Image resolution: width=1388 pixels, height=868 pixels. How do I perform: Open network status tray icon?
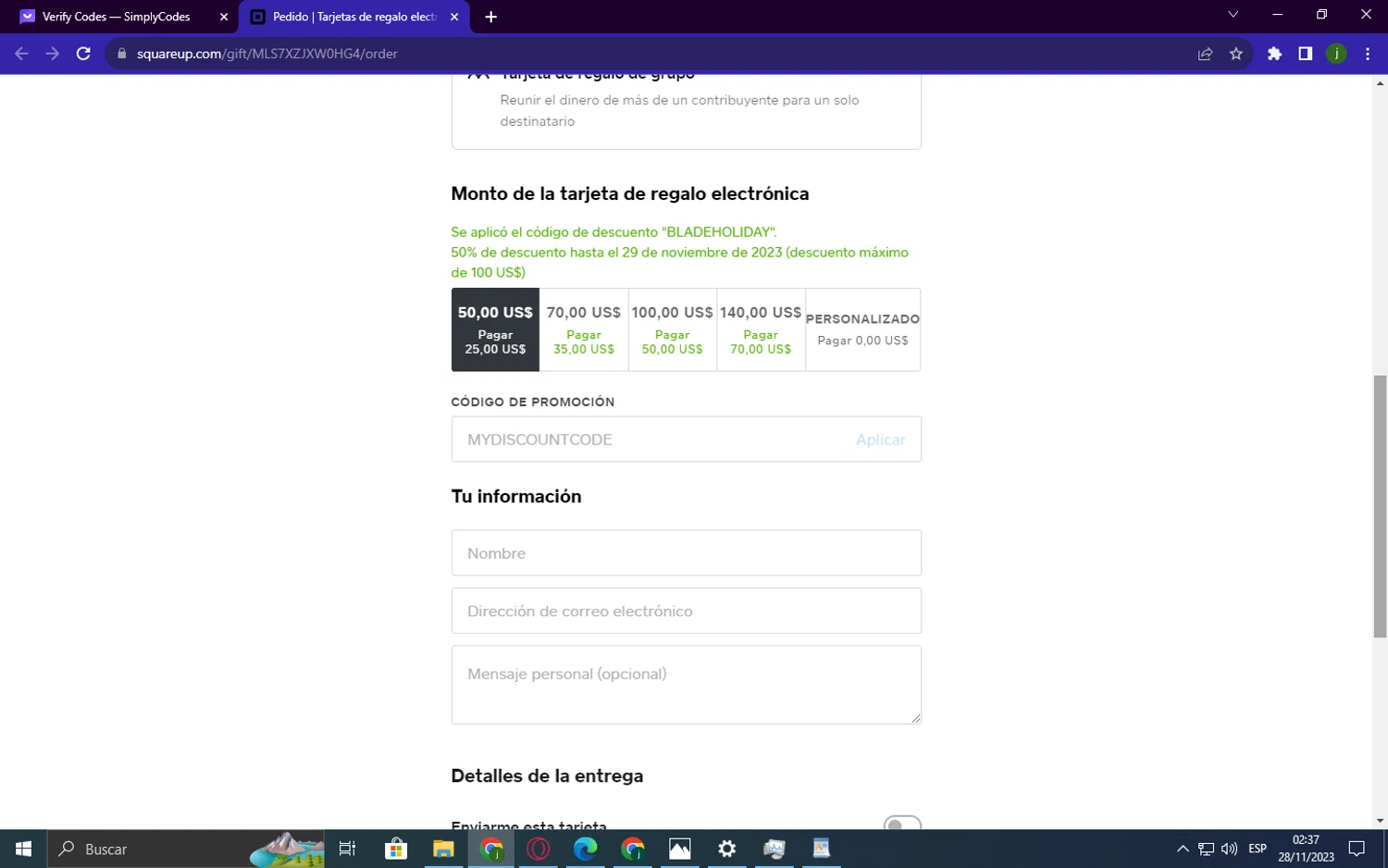tap(1206, 849)
